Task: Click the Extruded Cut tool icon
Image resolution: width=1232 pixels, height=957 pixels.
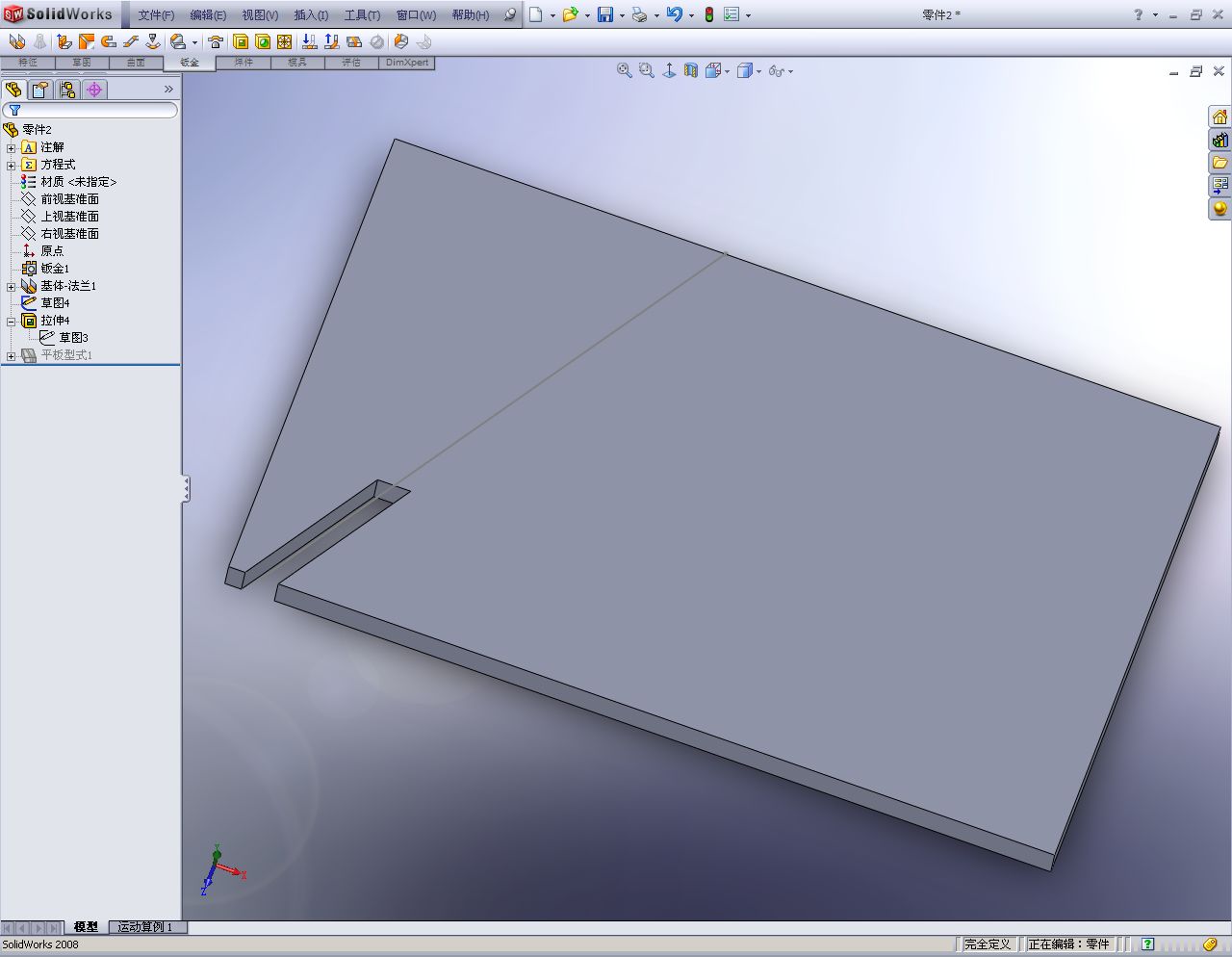Action: pos(241,41)
